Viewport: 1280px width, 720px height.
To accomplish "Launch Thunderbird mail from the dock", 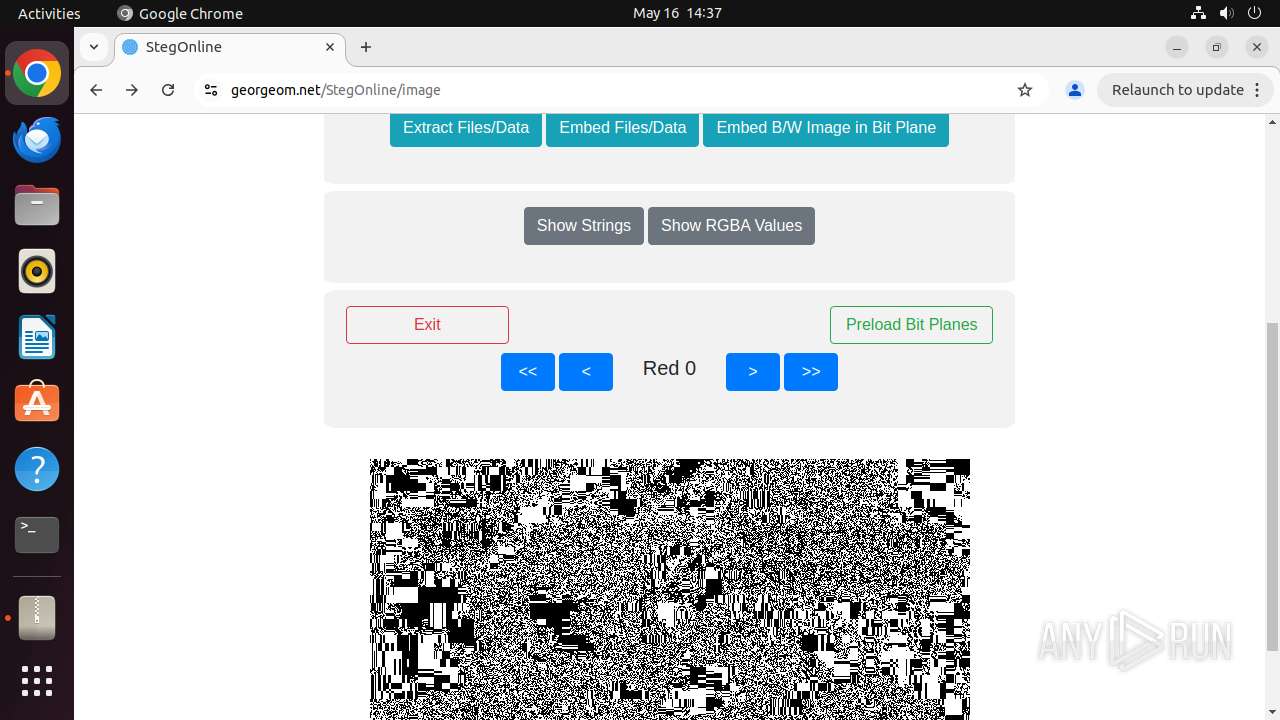I will pos(37,140).
